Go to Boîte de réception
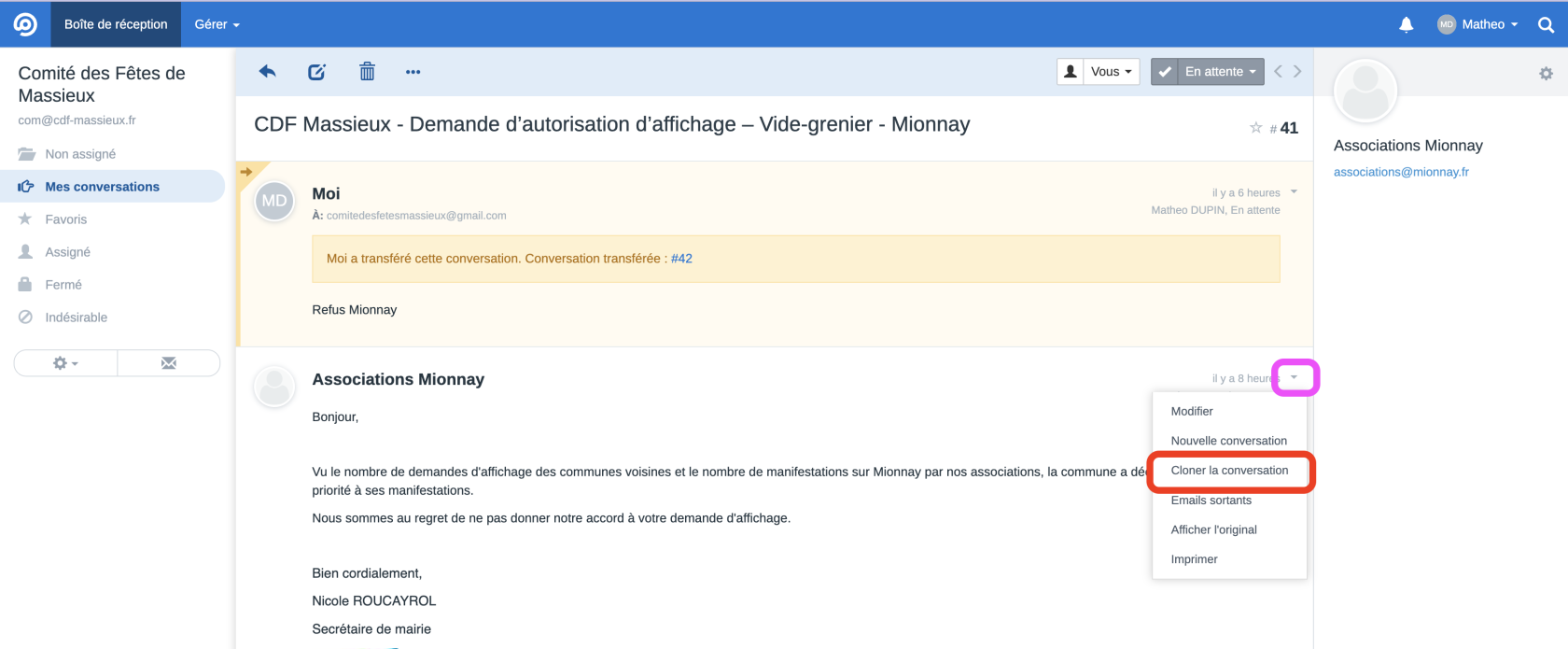This screenshot has height=649, width=1568. [x=116, y=24]
